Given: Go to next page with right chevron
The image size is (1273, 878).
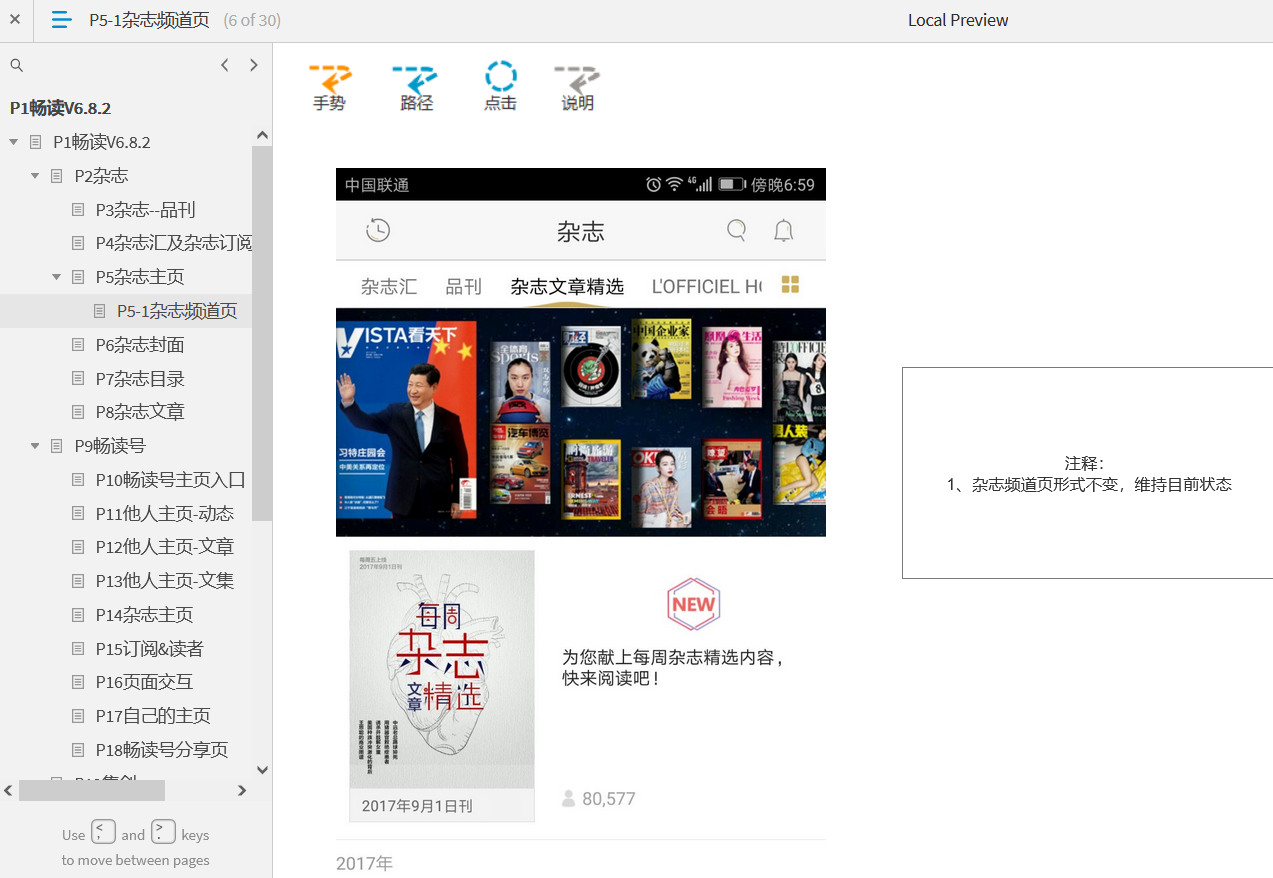Looking at the screenshot, I should (x=254, y=65).
